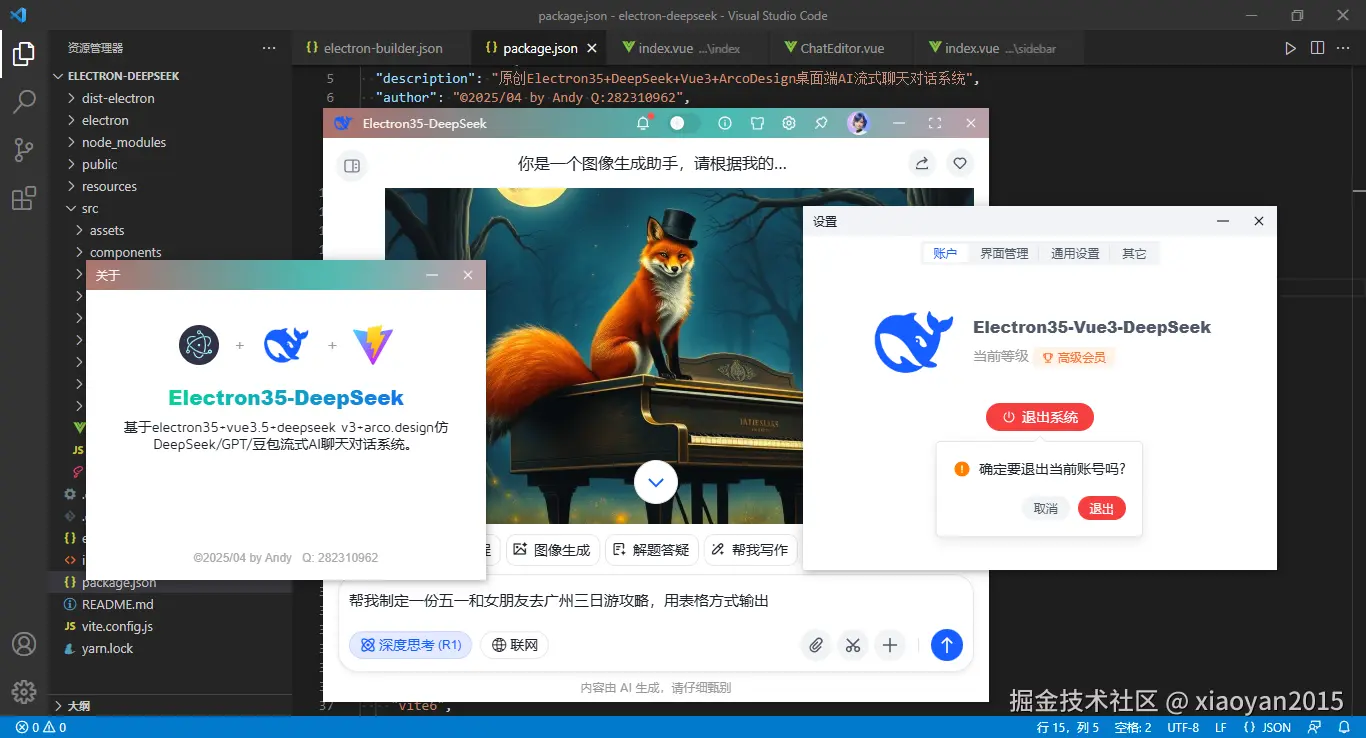Click the paperclip attachment icon in chat input
Viewport: 1366px width, 738px height.
pos(815,645)
